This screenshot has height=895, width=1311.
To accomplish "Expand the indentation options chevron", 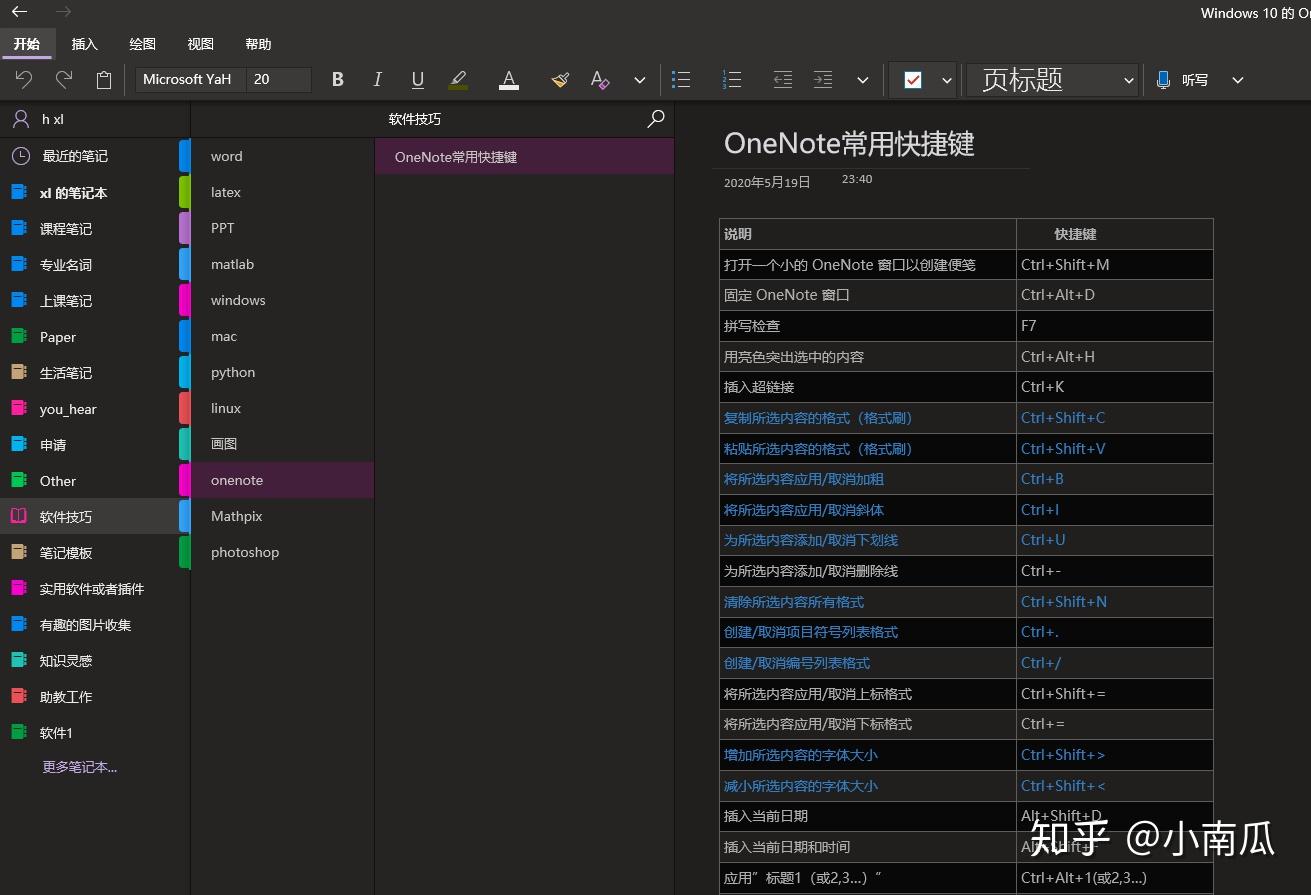I will [863, 80].
